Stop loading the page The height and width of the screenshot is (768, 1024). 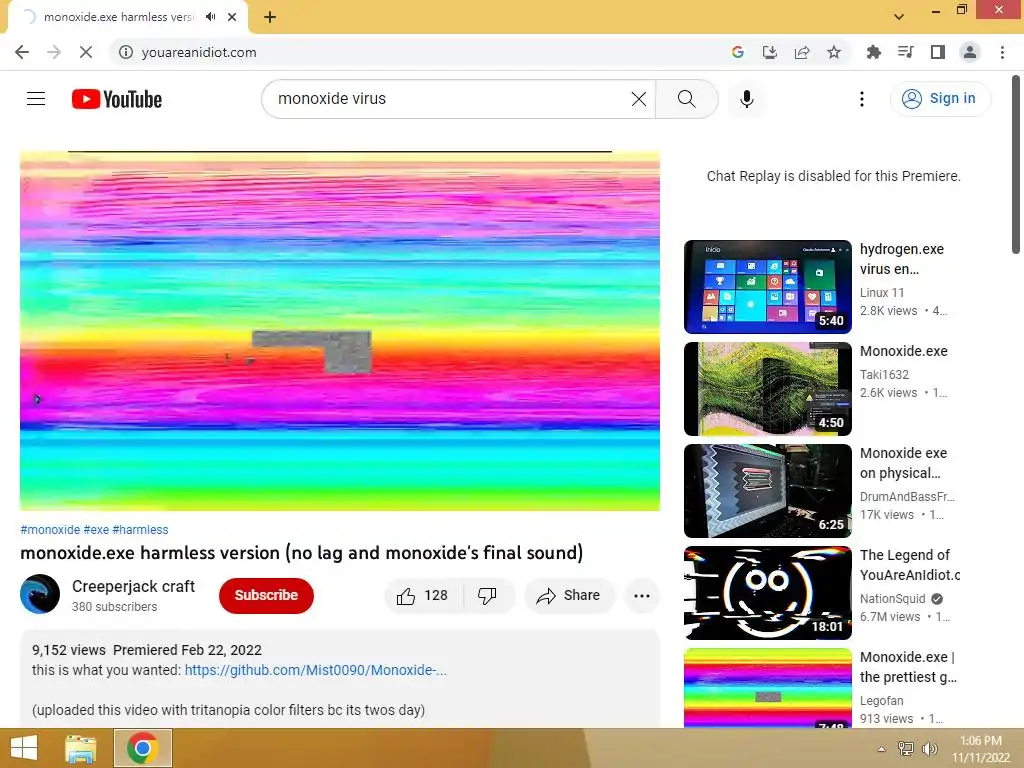pos(86,52)
